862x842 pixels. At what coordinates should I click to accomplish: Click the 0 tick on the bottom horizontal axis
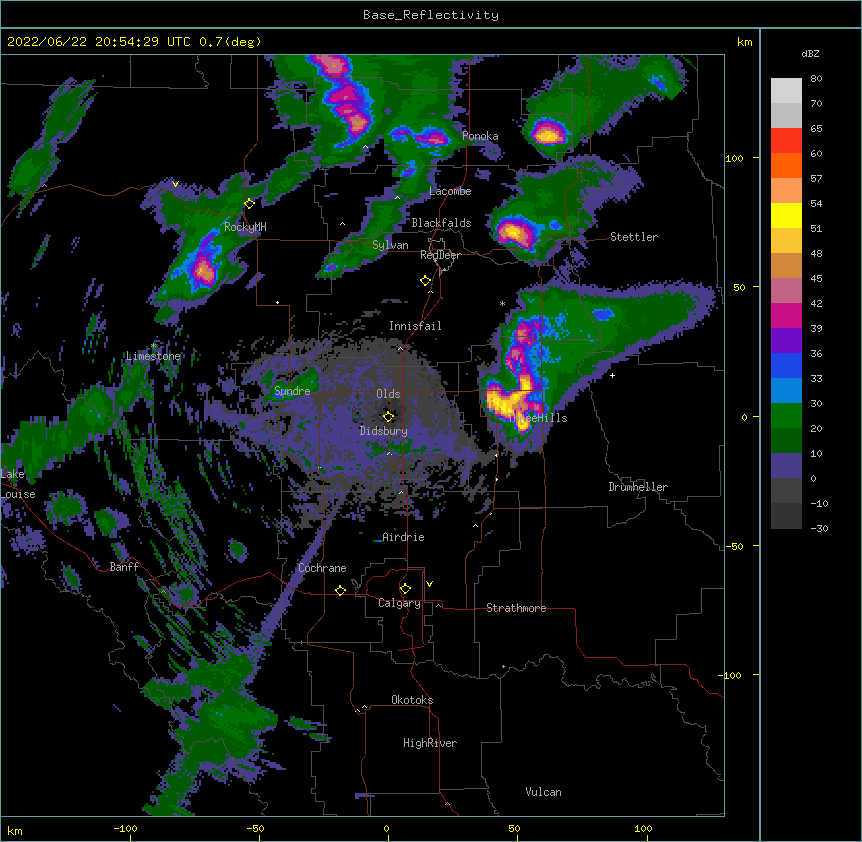[386, 828]
